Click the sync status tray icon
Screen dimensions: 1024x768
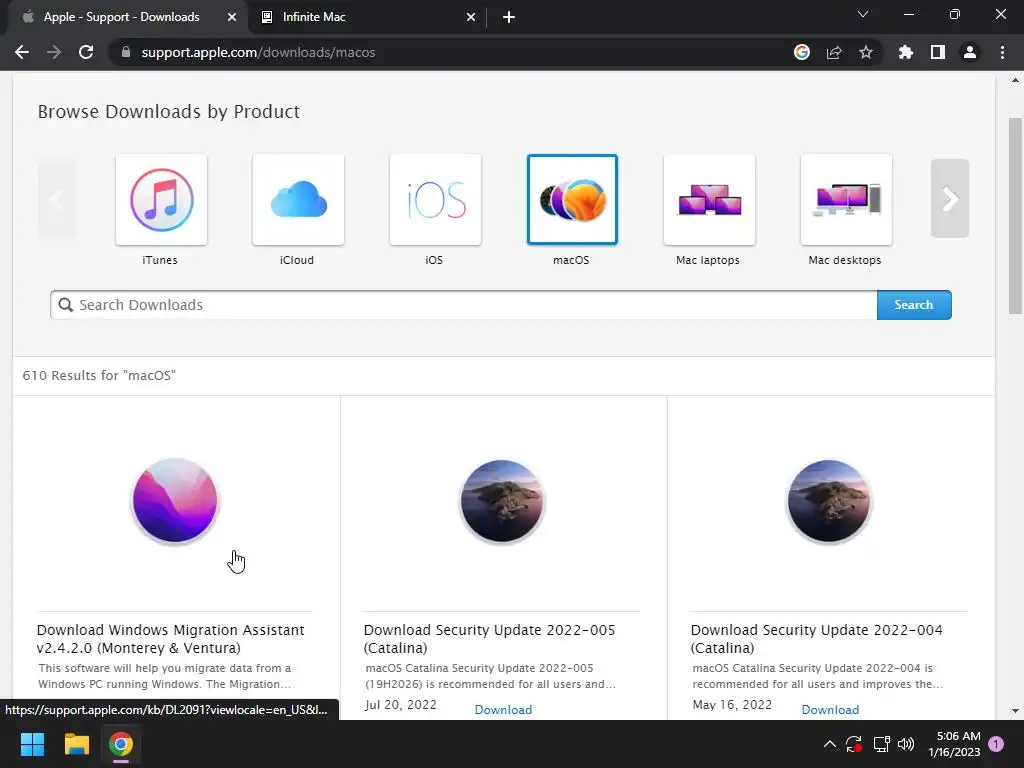(854, 744)
